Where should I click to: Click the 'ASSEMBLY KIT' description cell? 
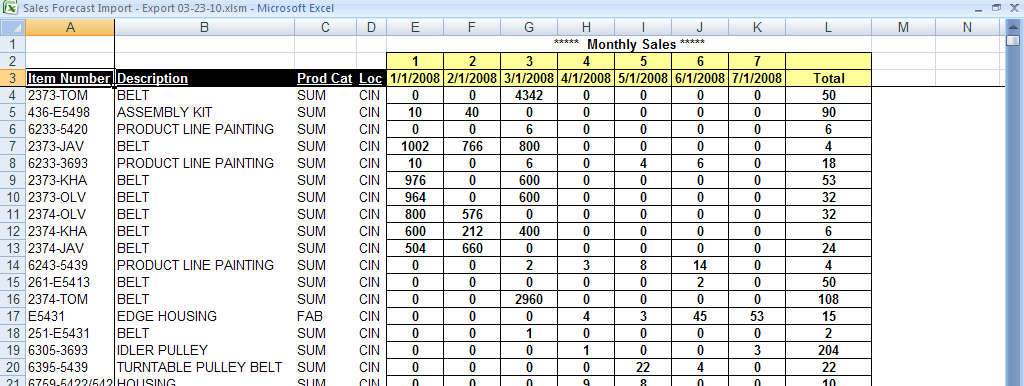204,112
